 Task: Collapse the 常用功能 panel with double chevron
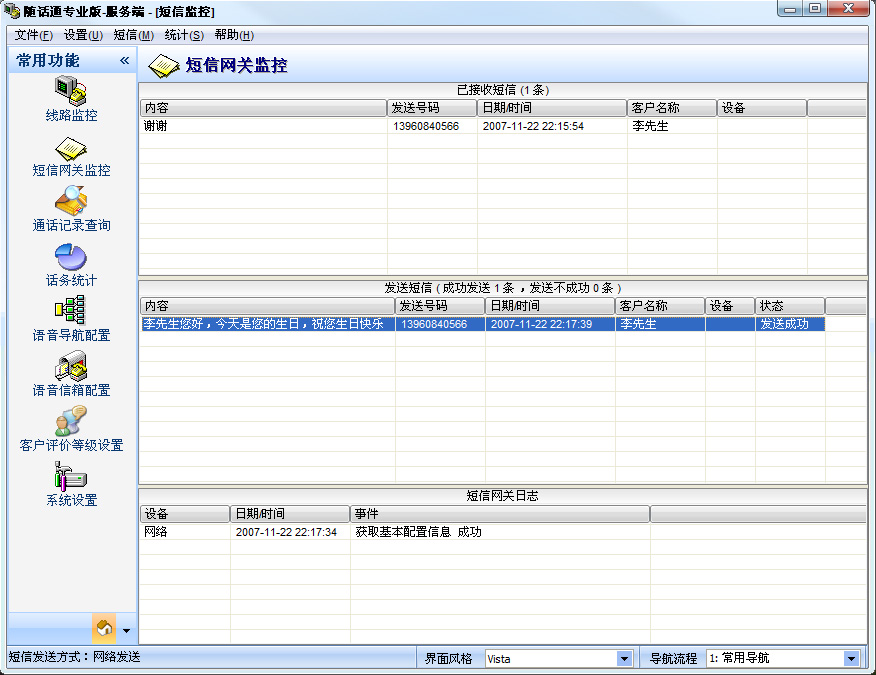125,60
